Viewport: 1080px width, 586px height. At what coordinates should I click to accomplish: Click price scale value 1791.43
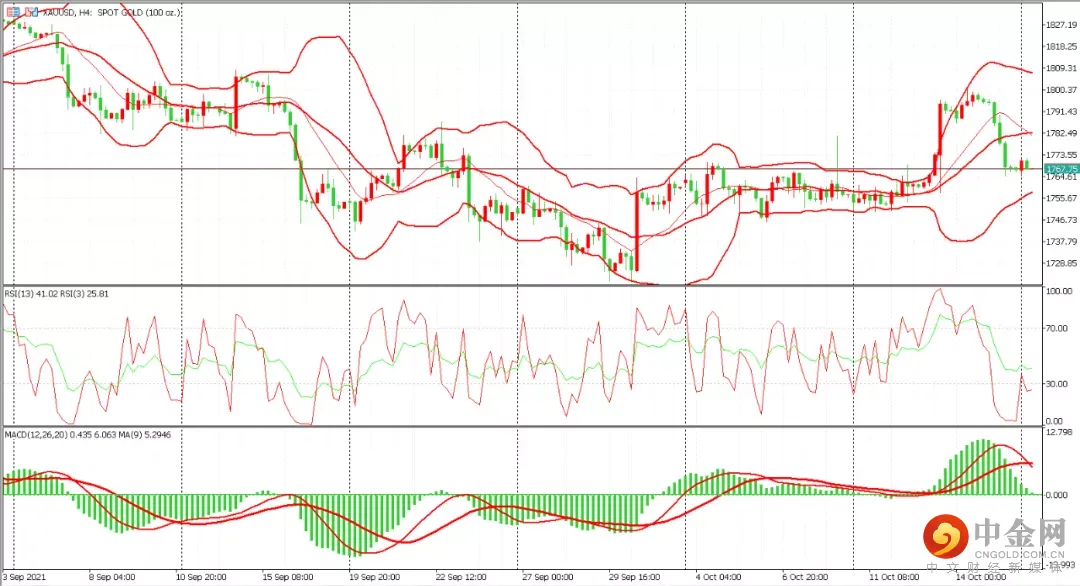coord(1061,112)
